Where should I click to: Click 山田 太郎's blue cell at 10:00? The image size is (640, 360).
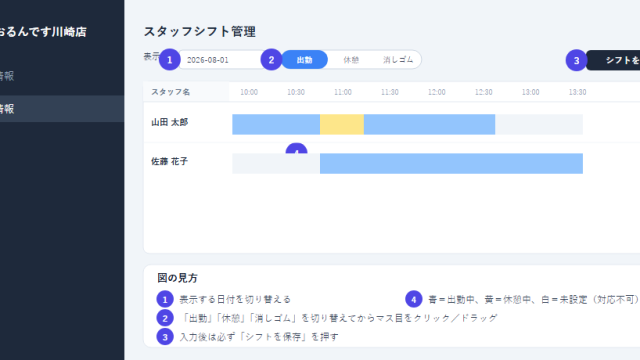coord(254,124)
